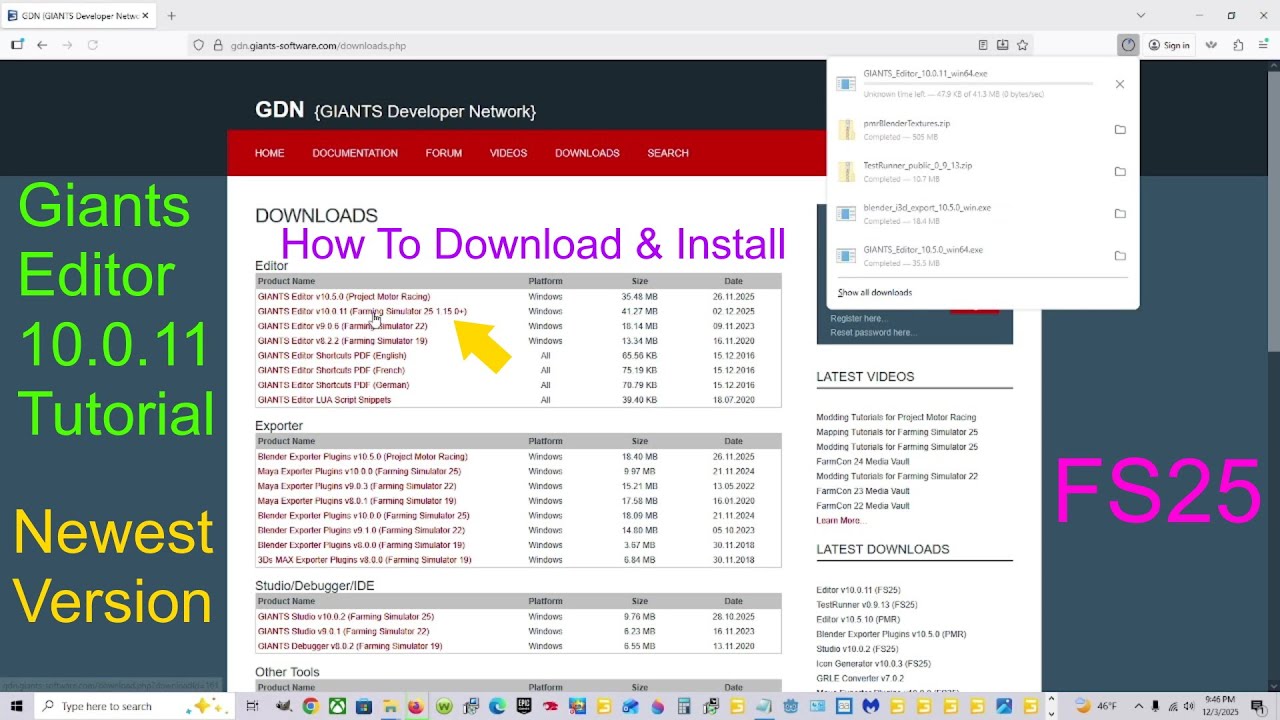Open Firefox extensions puzzle icon

(1238, 45)
